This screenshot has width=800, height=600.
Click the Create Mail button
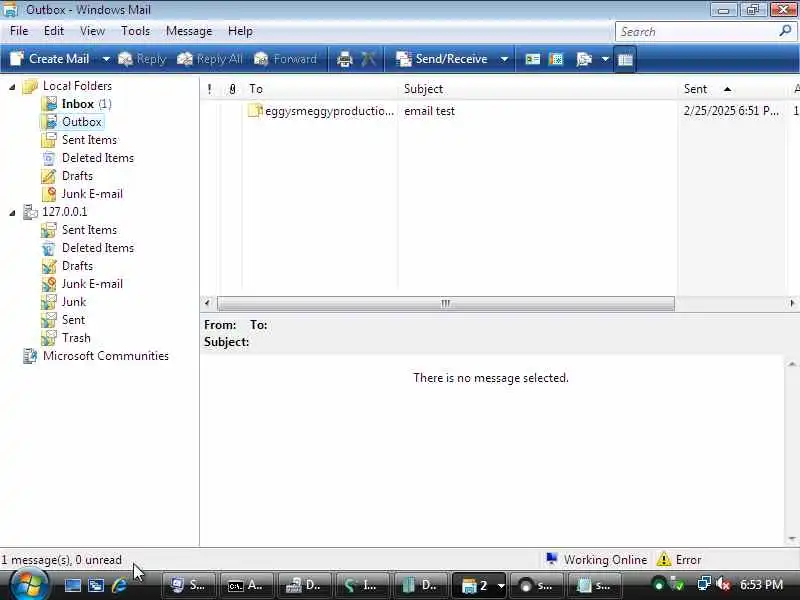coord(49,59)
